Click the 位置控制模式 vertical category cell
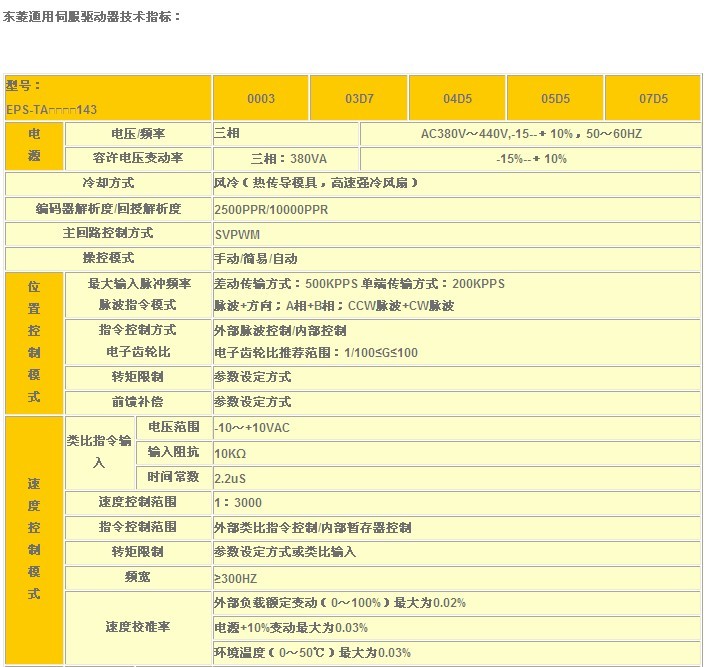Screen dimensions: 706x667 [x=34, y=343]
